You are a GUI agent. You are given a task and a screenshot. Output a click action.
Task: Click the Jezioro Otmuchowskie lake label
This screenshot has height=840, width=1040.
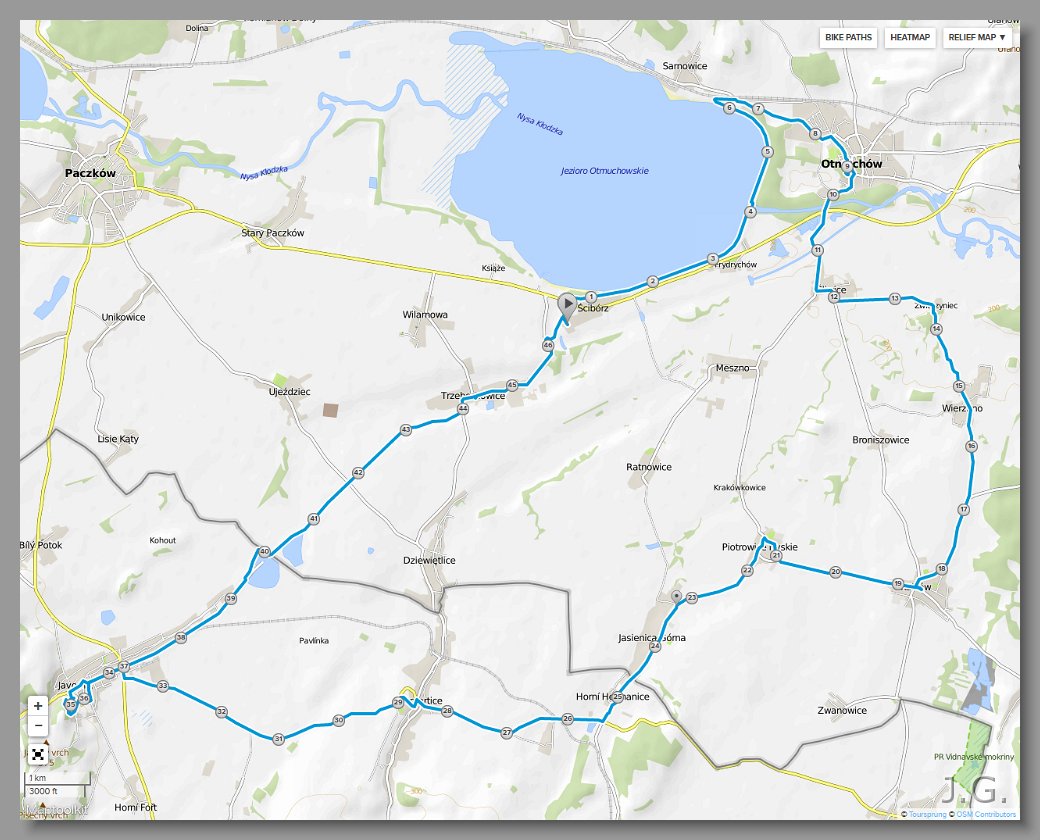point(605,171)
